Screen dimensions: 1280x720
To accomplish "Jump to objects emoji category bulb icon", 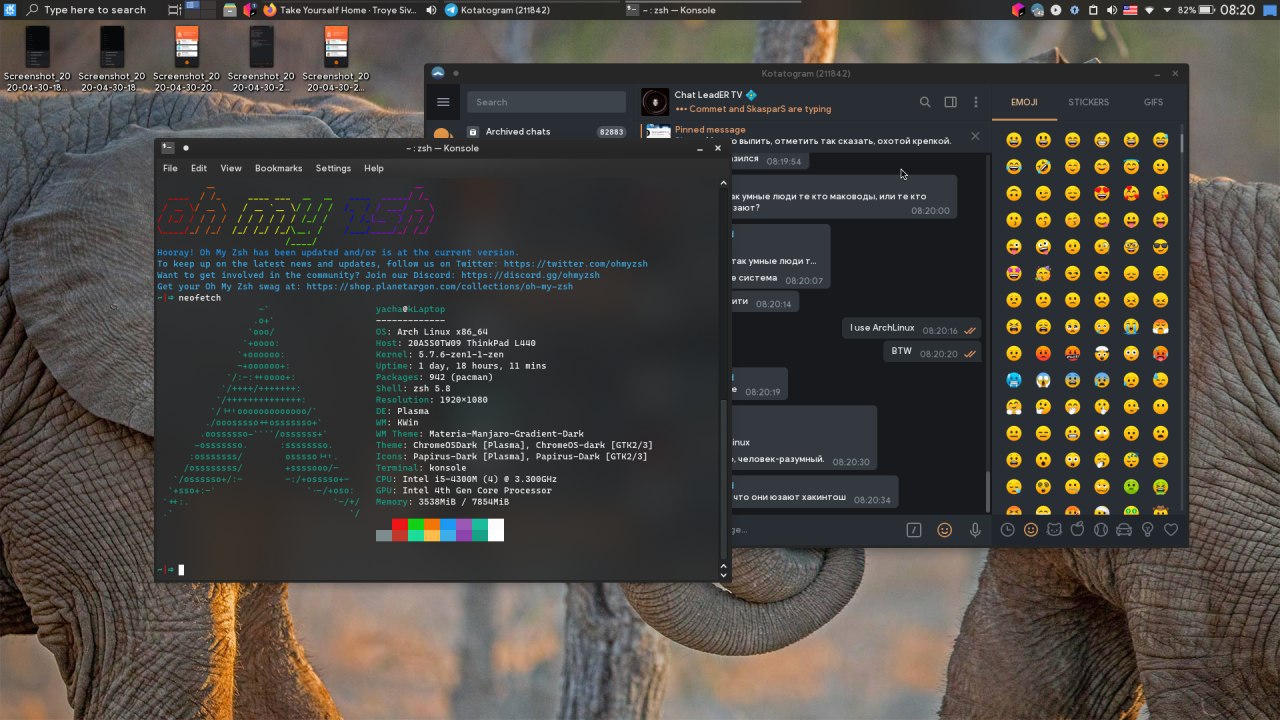I will [x=1148, y=530].
